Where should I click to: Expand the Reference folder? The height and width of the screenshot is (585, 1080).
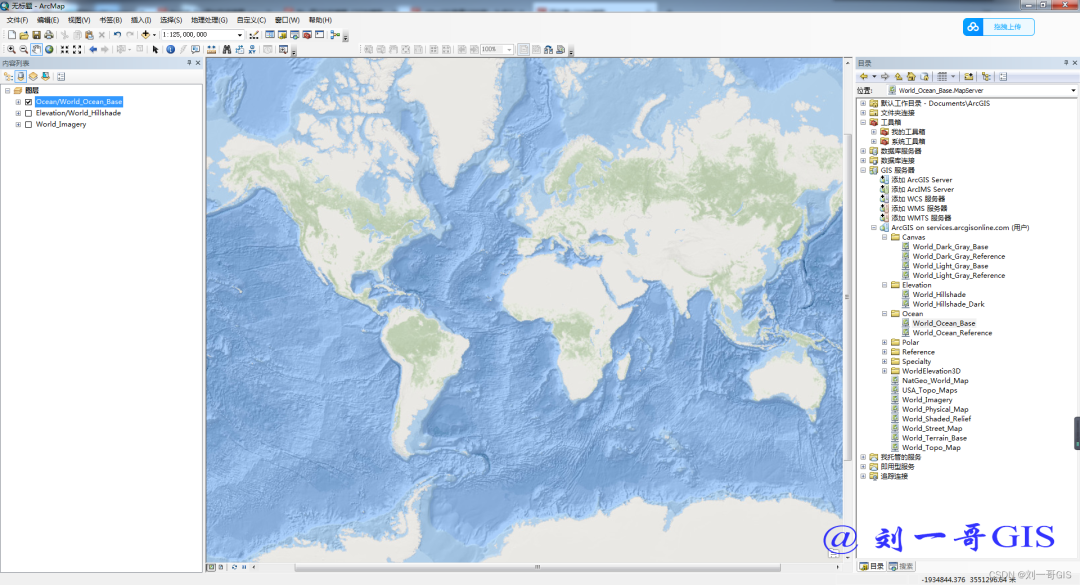click(x=884, y=352)
